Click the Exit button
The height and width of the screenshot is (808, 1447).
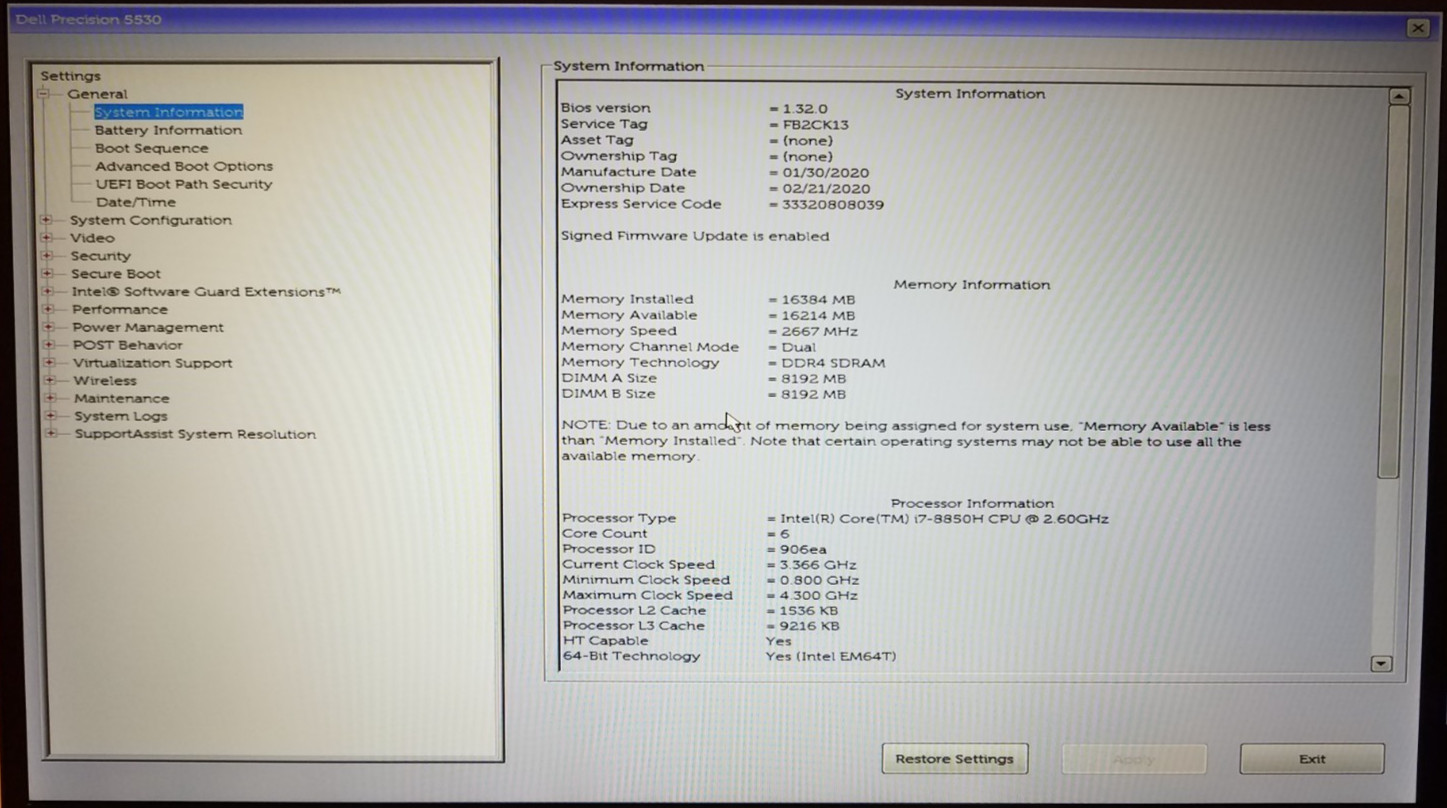(x=1312, y=759)
